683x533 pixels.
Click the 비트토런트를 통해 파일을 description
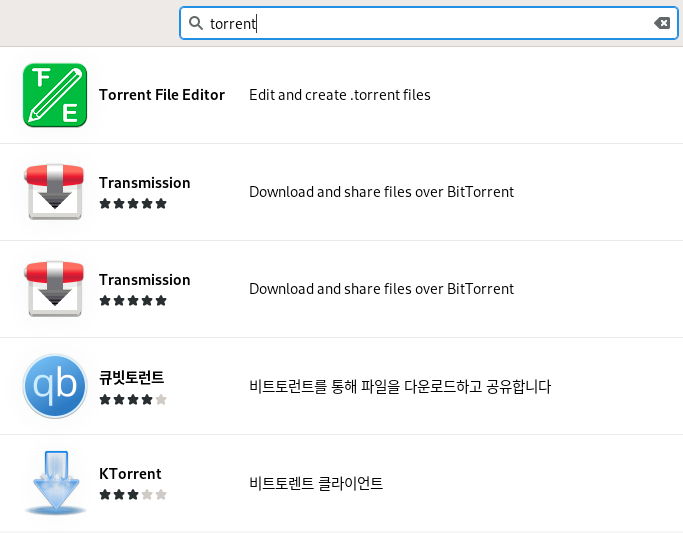point(400,386)
